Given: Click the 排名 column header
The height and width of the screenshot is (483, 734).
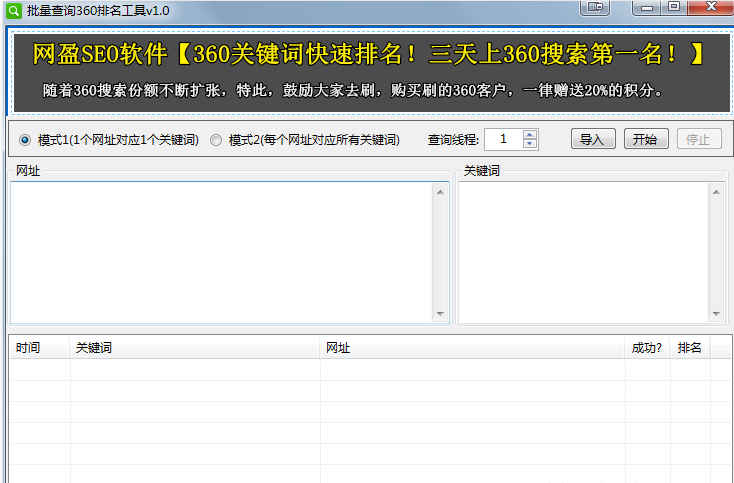Looking at the screenshot, I should [690, 348].
